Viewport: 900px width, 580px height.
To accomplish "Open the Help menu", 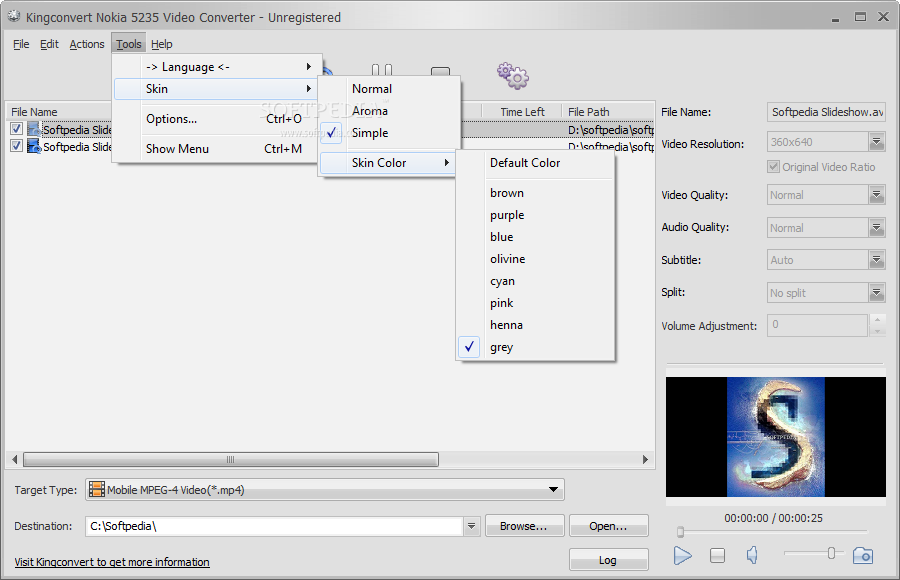I will point(161,44).
